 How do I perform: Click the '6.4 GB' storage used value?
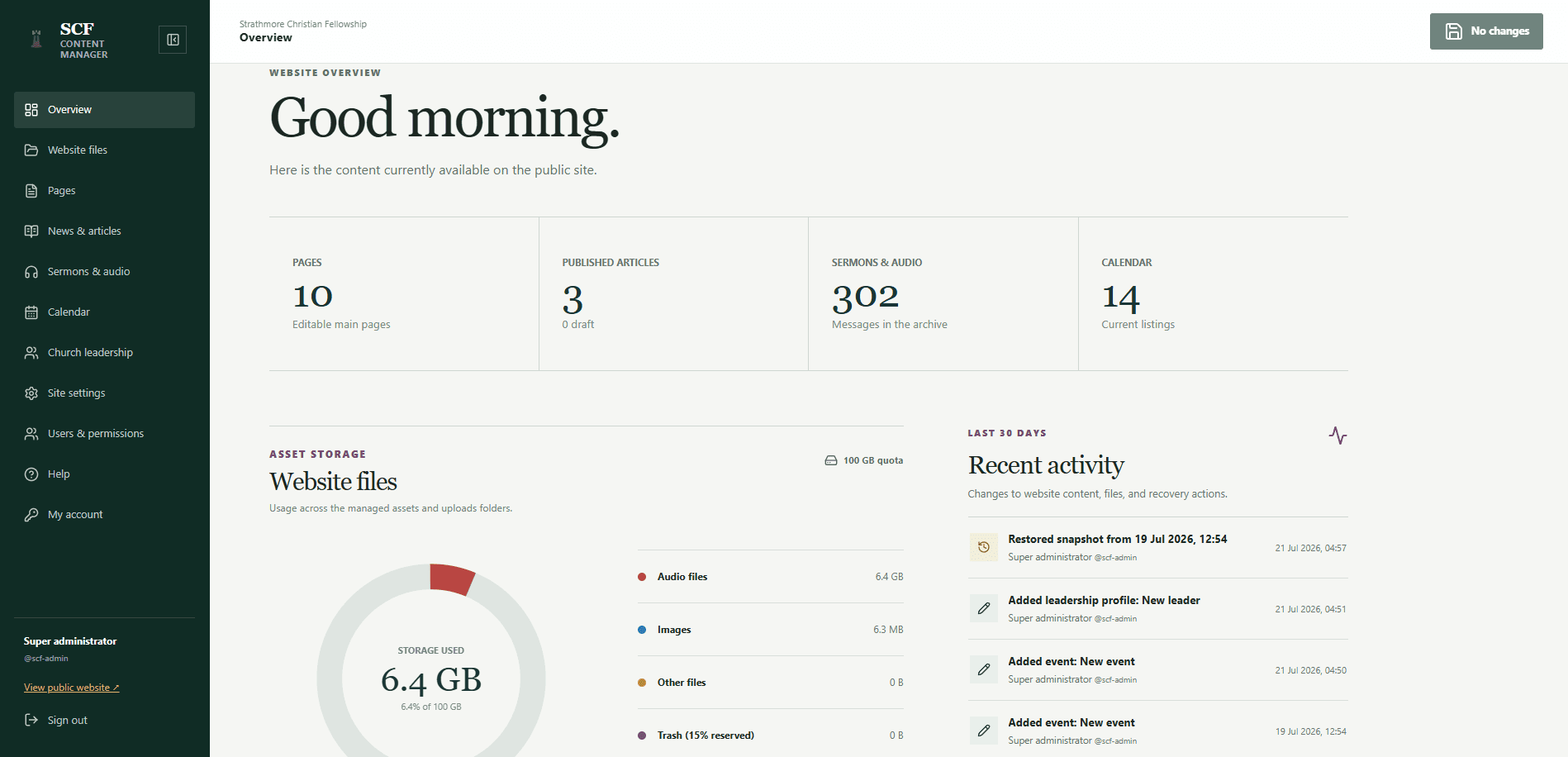pyautogui.click(x=430, y=680)
